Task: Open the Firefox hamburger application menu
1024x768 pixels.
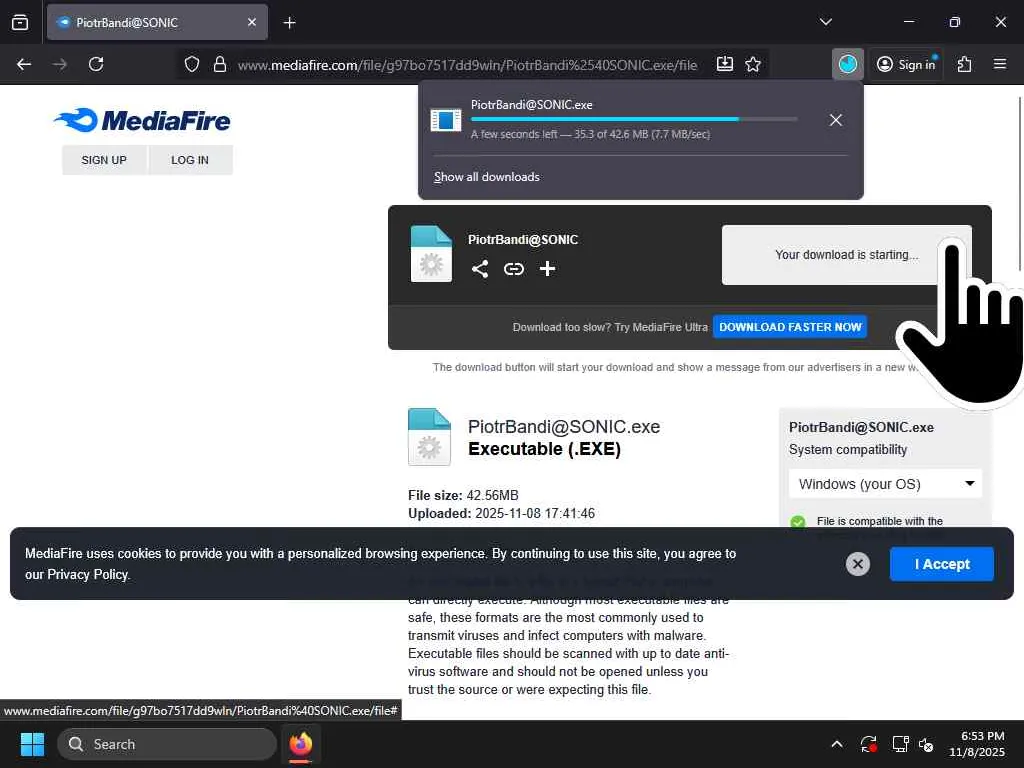Action: click(1000, 64)
